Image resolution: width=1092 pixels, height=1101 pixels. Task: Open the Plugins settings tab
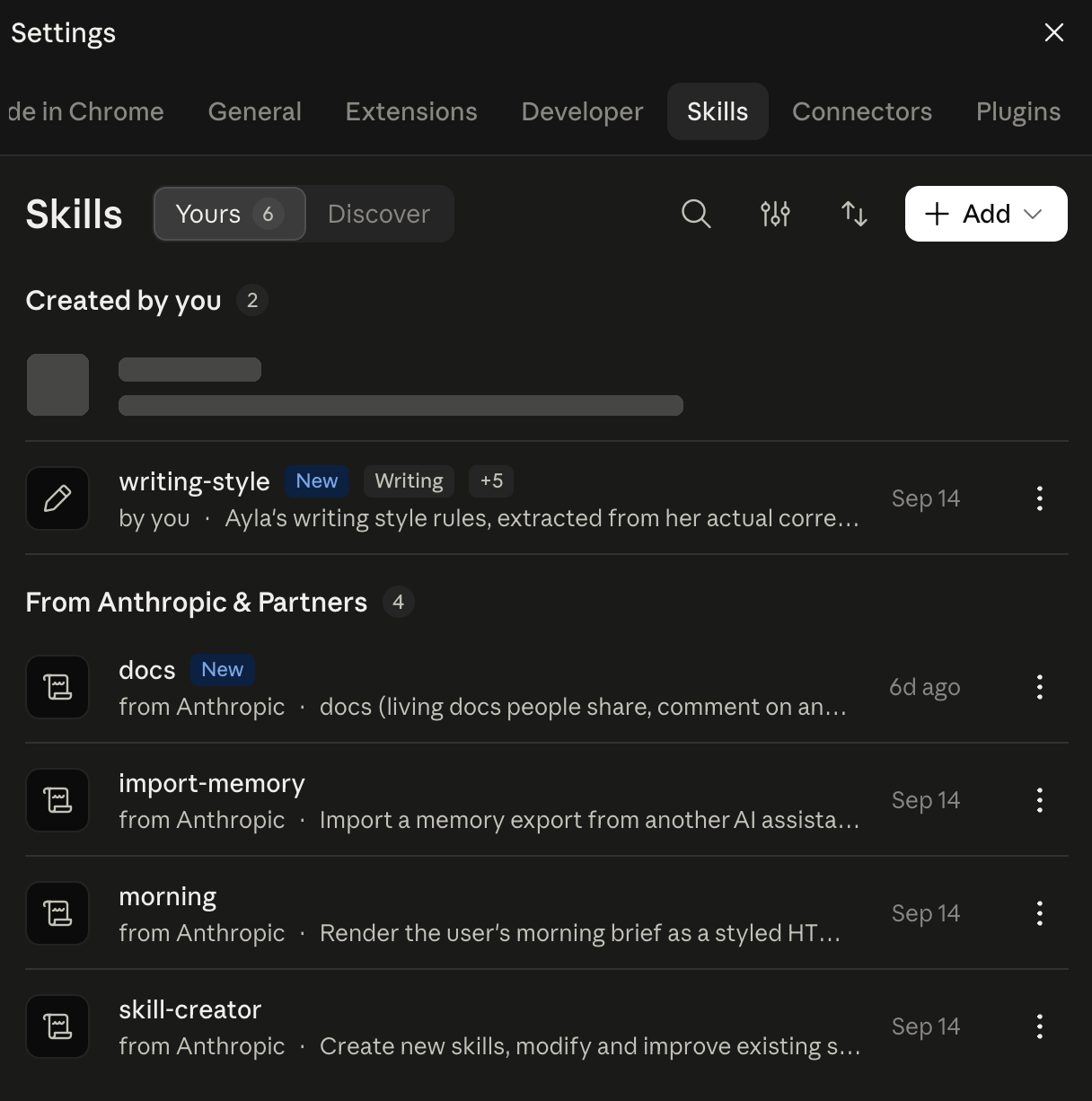coord(1018,111)
